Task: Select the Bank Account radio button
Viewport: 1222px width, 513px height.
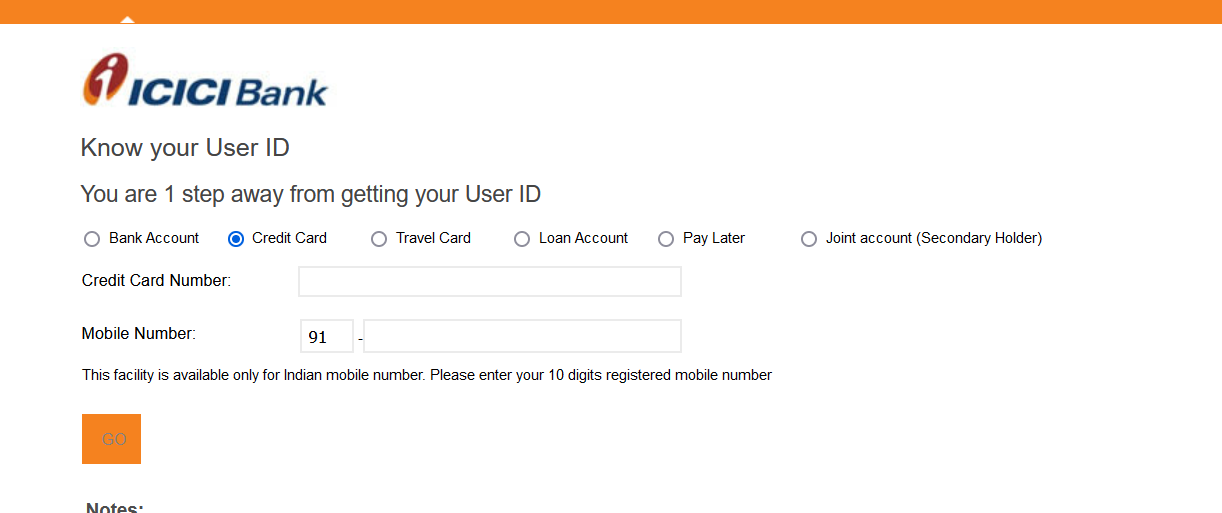Action: [92, 239]
